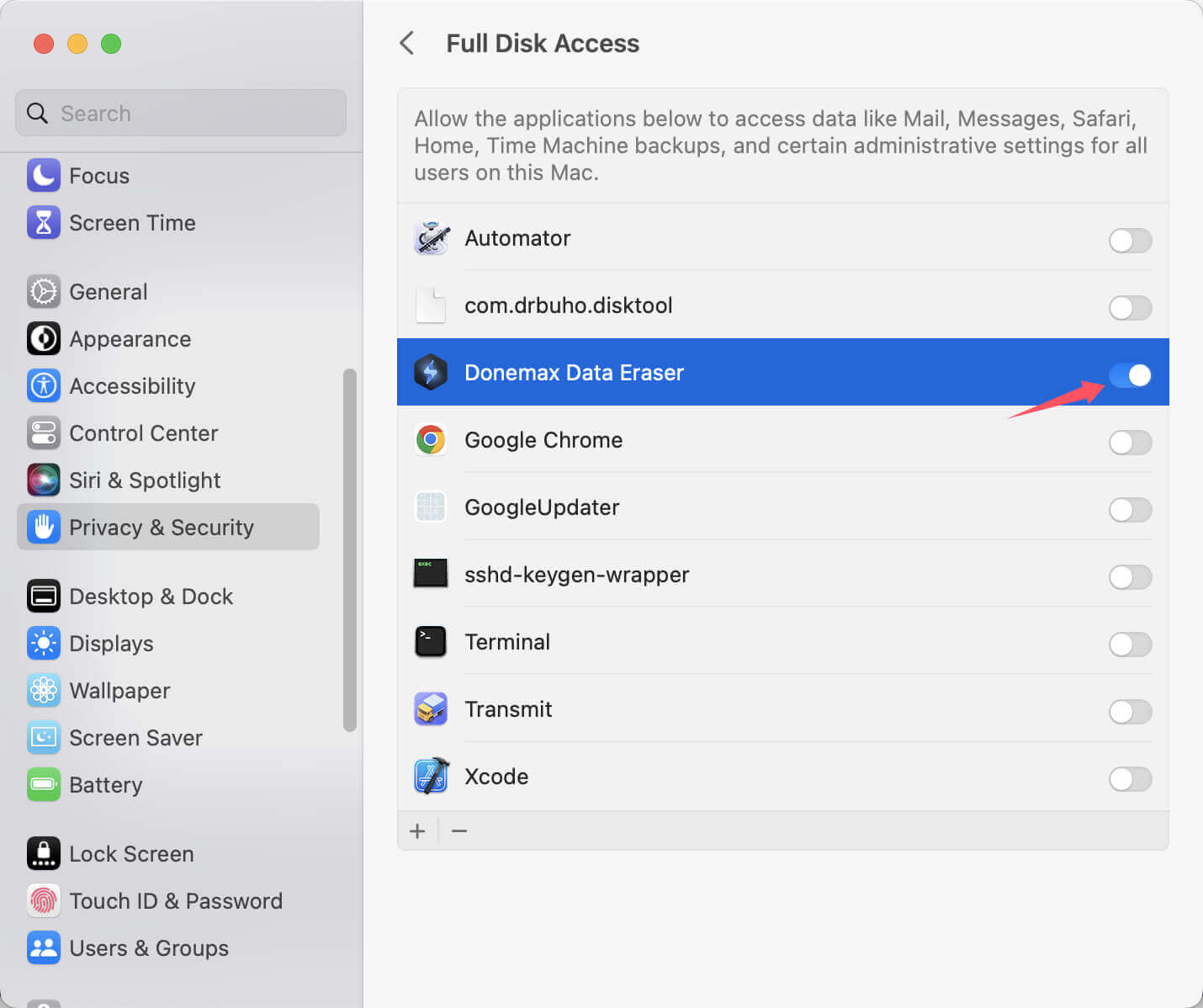Click the GoogleUpdater app icon
Screen dimensions: 1203x1008
pyautogui.click(x=431, y=507)
